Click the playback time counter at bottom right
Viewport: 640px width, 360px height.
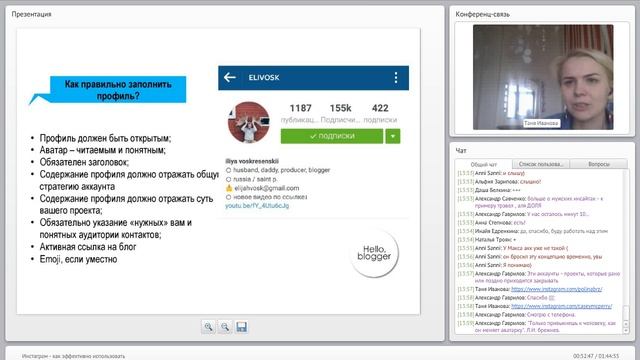click(x=596, y=356)
